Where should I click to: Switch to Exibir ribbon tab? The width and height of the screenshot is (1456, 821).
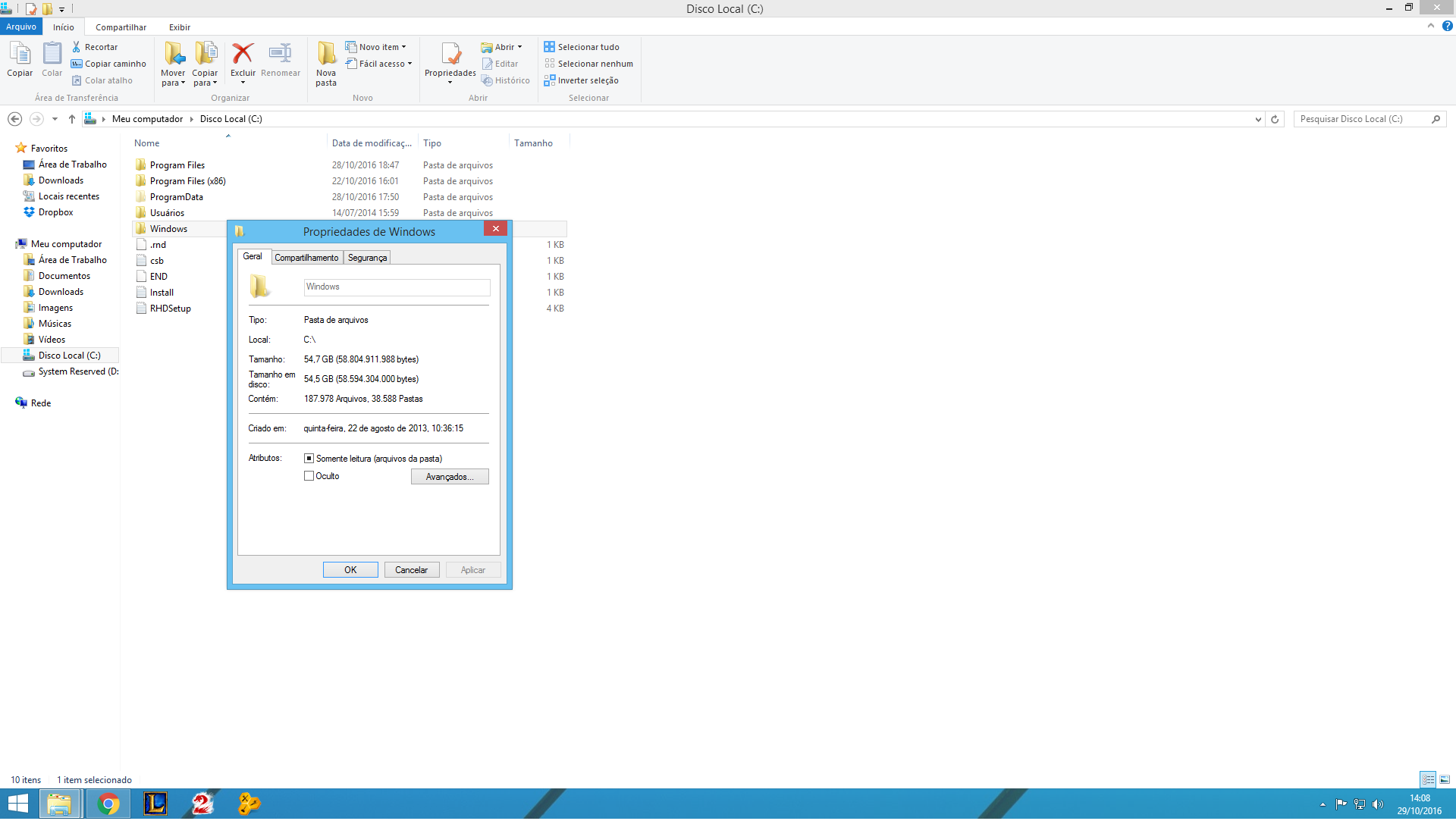180,27
